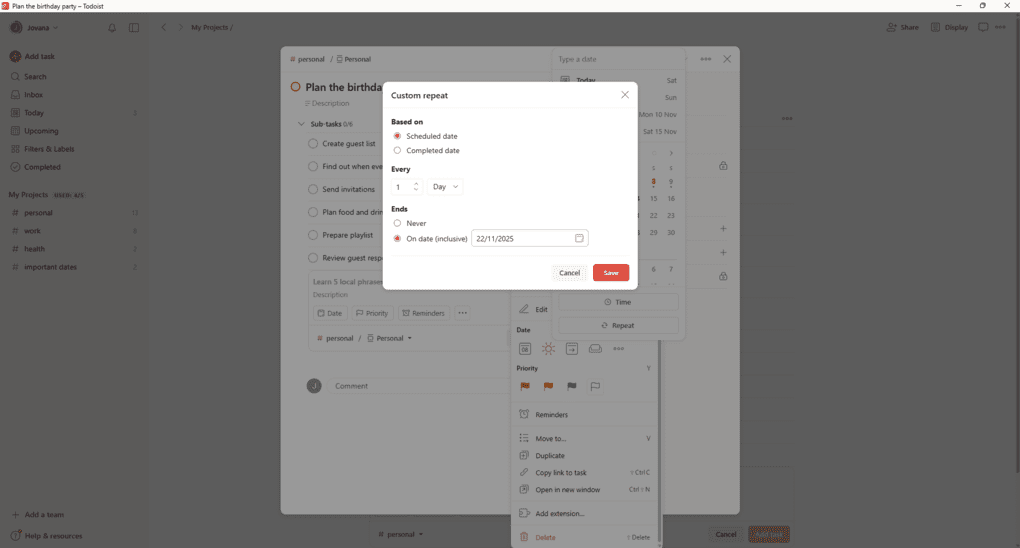Open the Day interval unit dropdown
The height and width of the screenshot is (548, 1020).
point(445,187)
